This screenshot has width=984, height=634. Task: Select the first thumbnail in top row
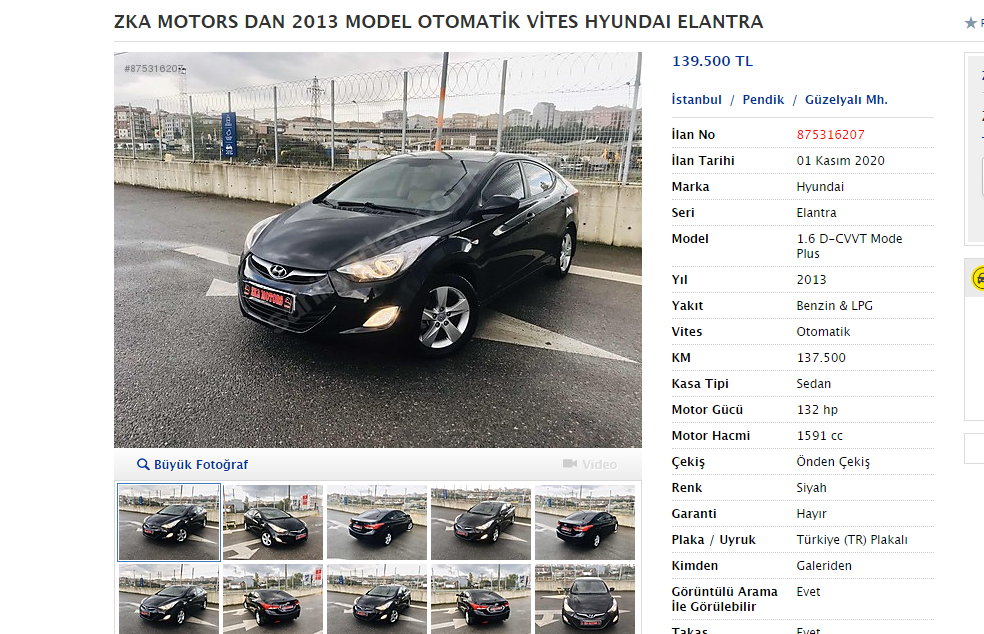(x=169, y=522)
